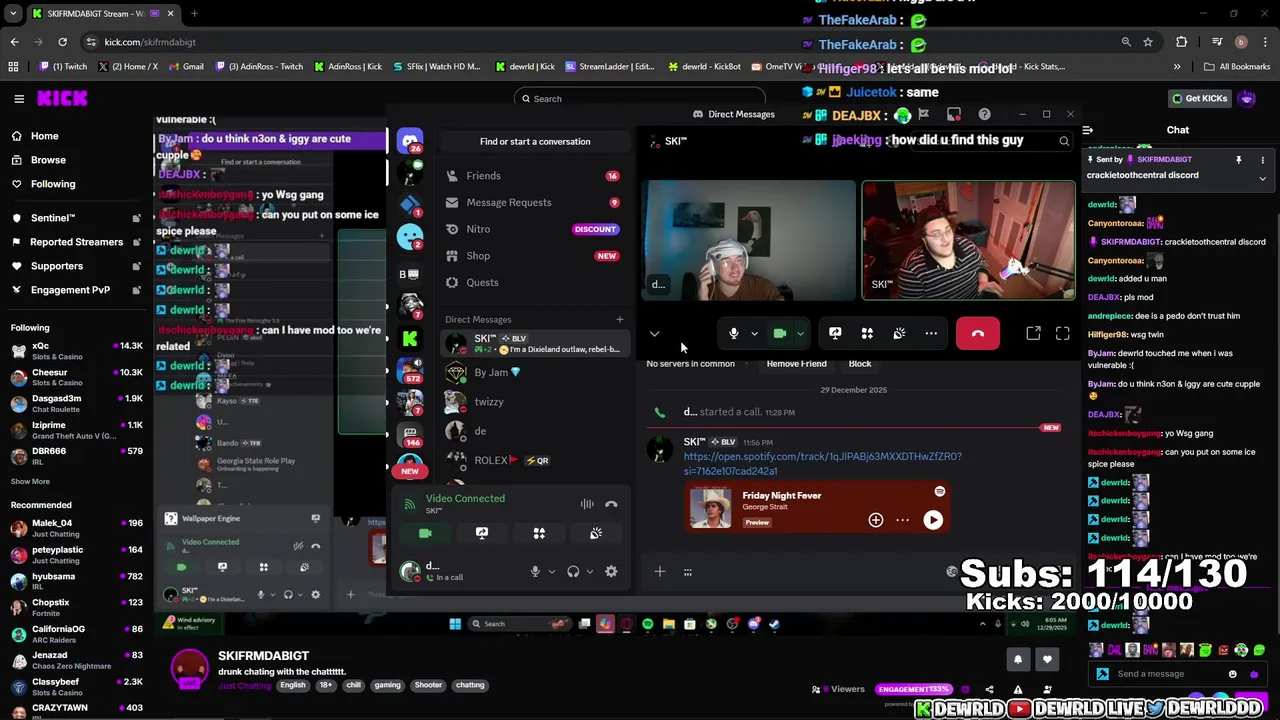Open Reported Streamers in Kick sidebar
The image size is (1280, 720).
[75, 242]
